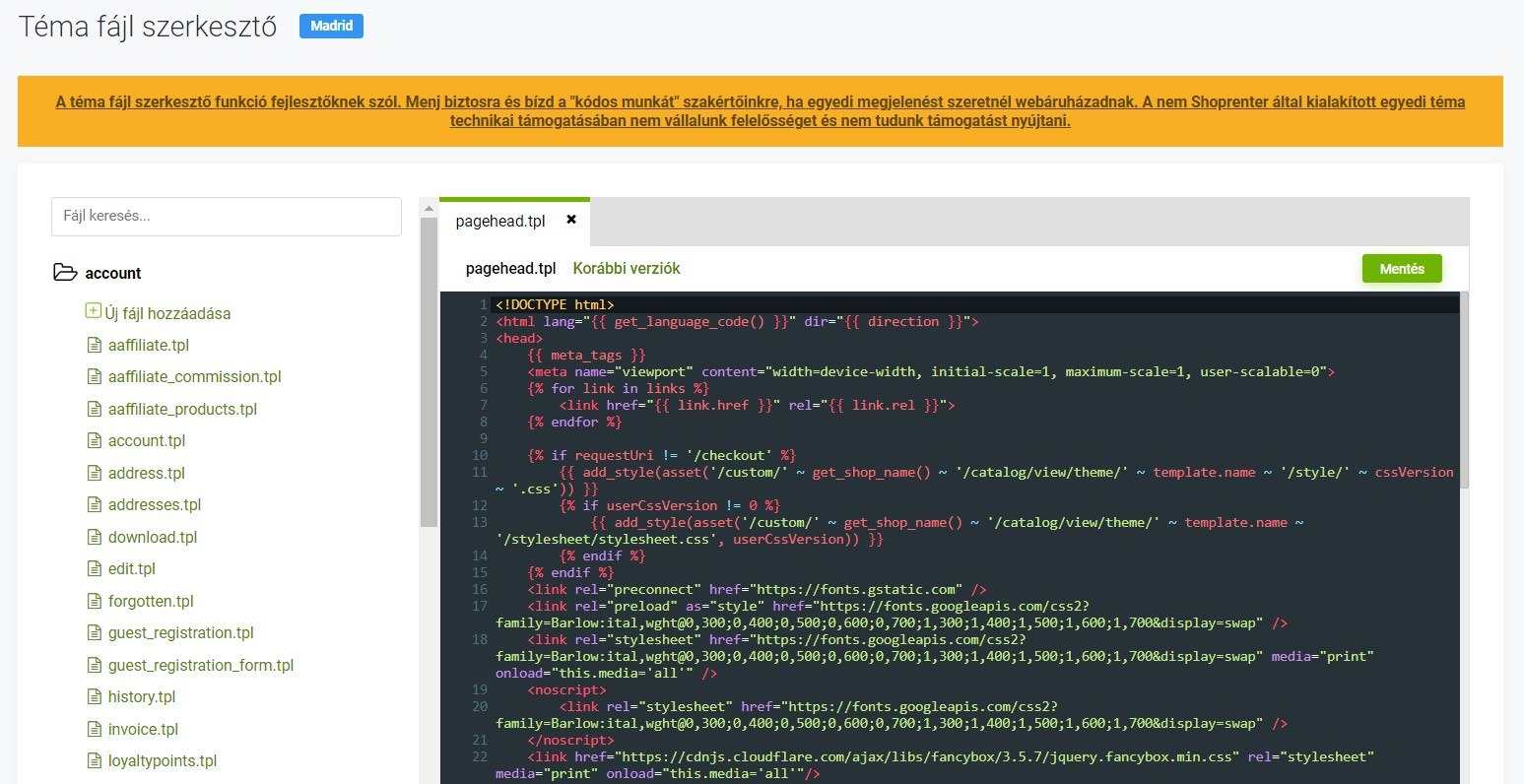Open aaffiliate_commission.tpl file
The image size is (1524, 784).
click(x=195, y=376)
